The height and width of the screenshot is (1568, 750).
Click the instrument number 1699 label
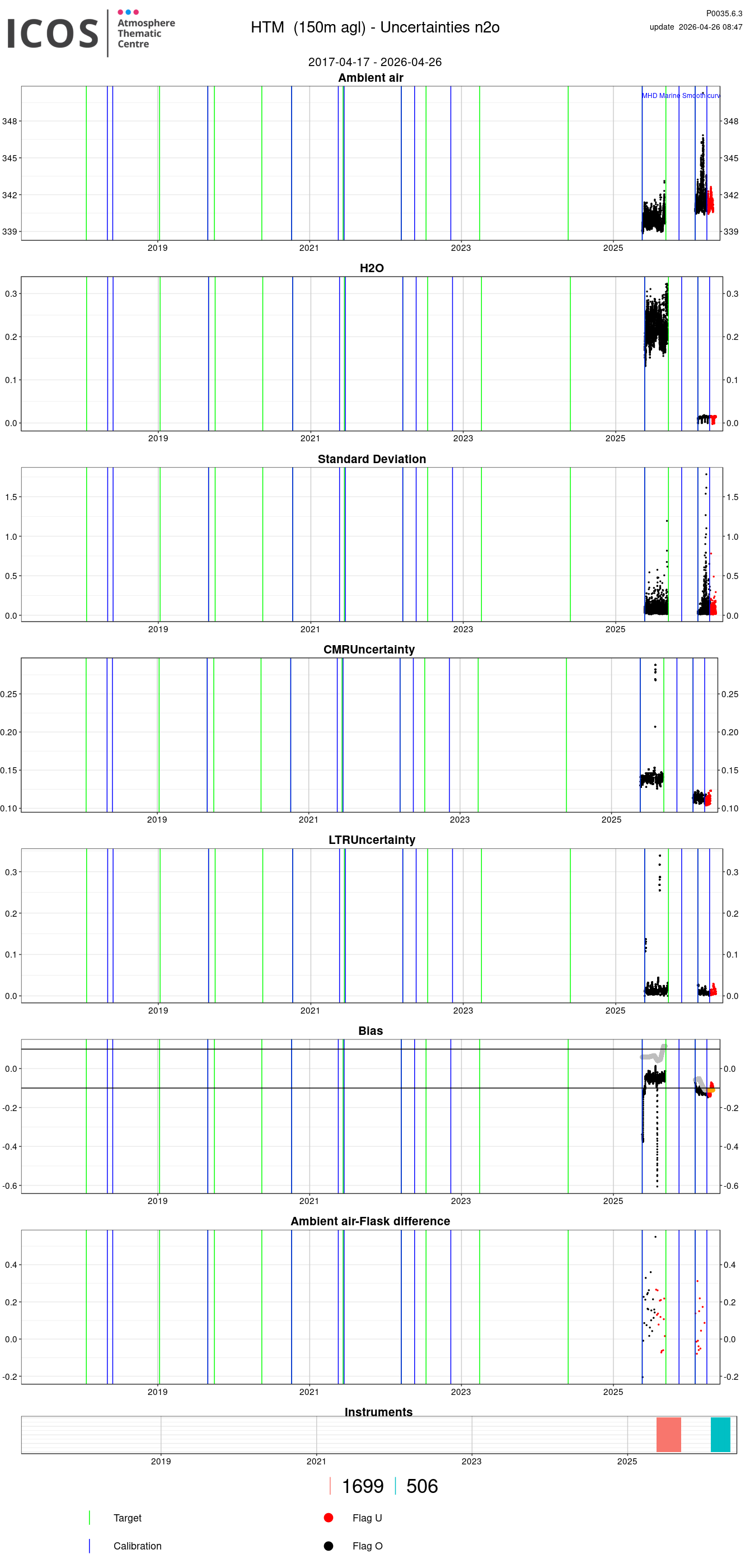(363, 1486)
